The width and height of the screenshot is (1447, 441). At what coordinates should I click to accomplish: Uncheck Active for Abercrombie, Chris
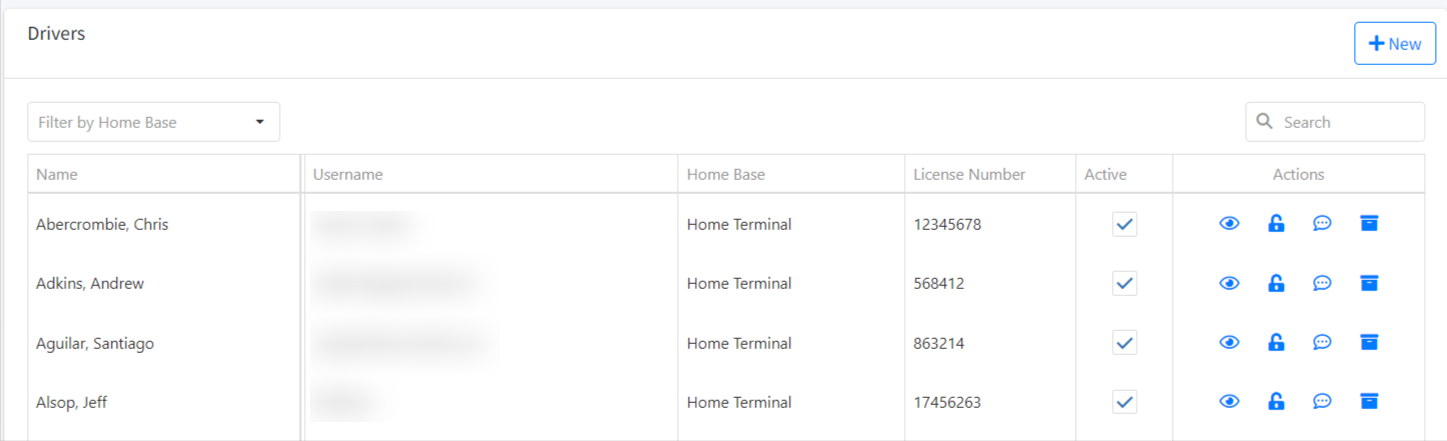point(1125,224)
